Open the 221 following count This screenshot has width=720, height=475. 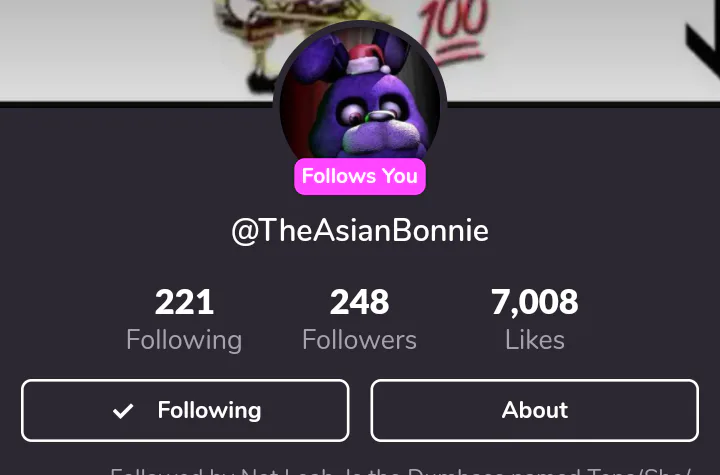pyautogui.click(x=184, y=302)
